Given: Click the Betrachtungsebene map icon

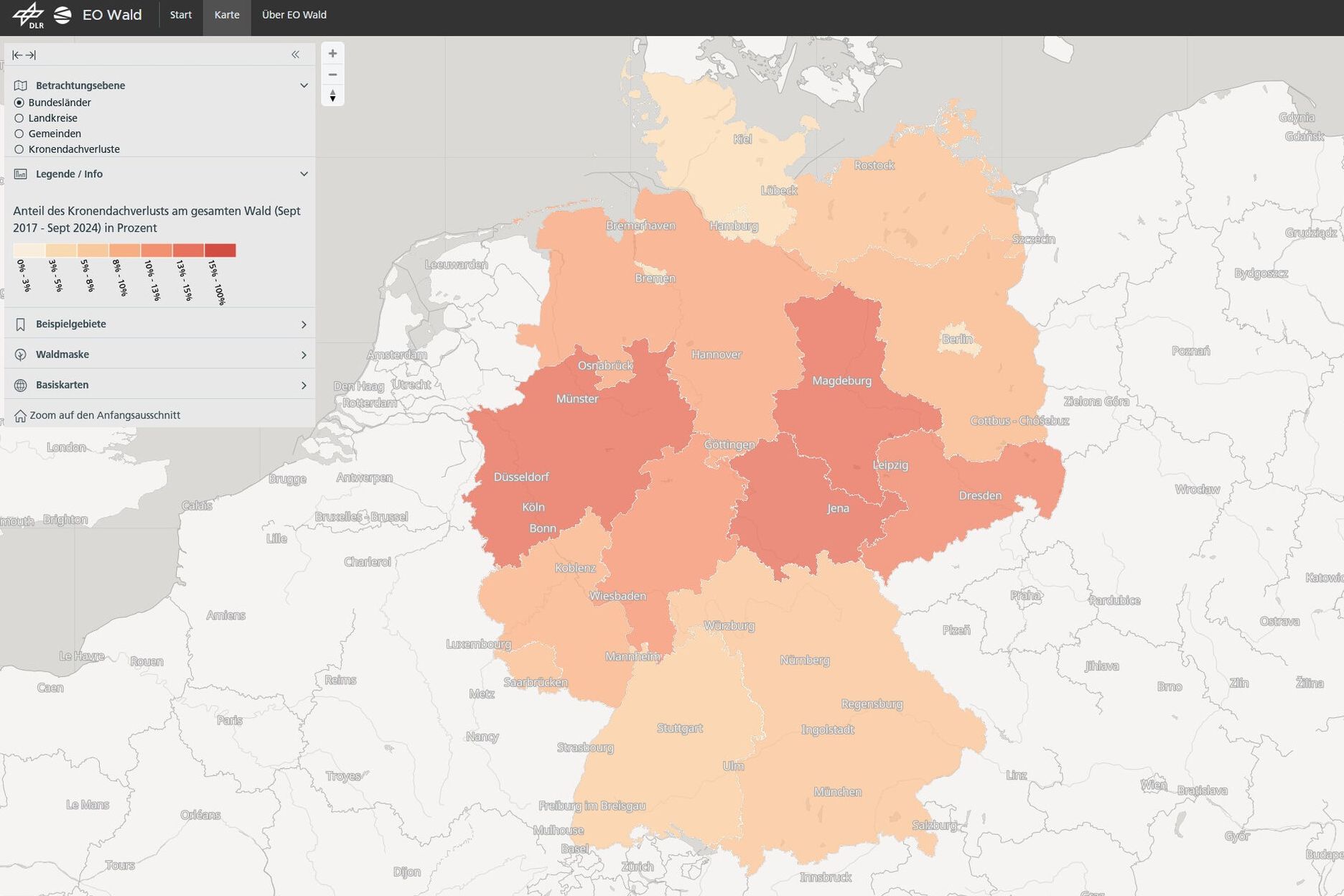Looking at the screenshot, I should tap(20, 85).
